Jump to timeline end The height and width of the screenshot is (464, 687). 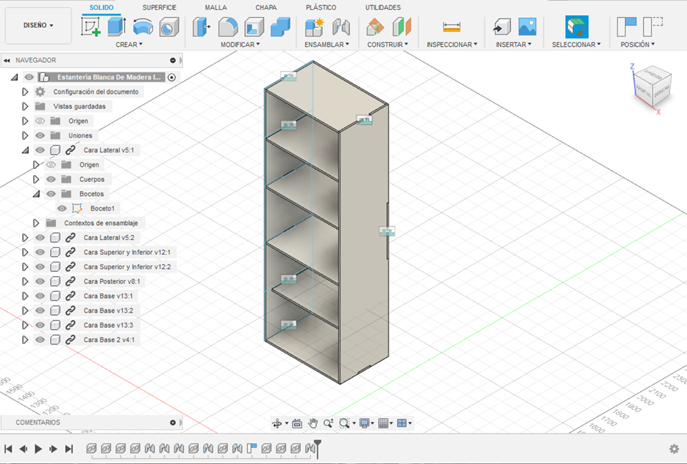(69, 449)
